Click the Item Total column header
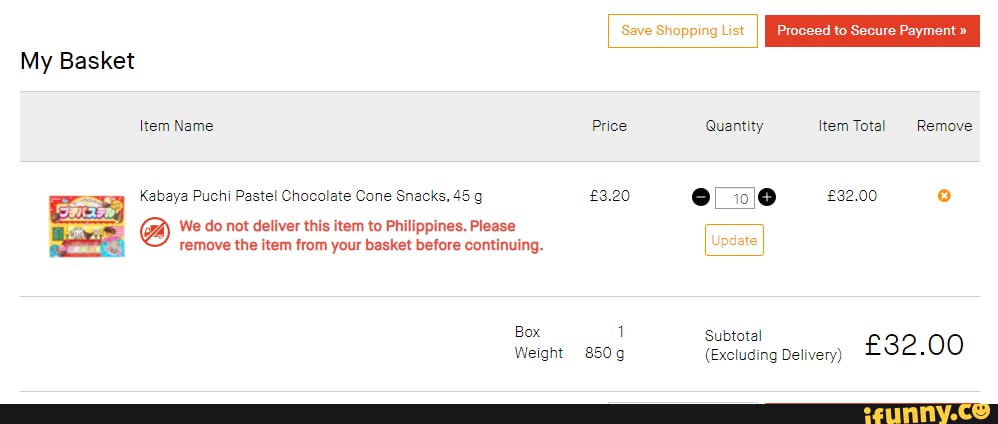The width and height of the screenshot is (998, 424). tap(851, 126)
